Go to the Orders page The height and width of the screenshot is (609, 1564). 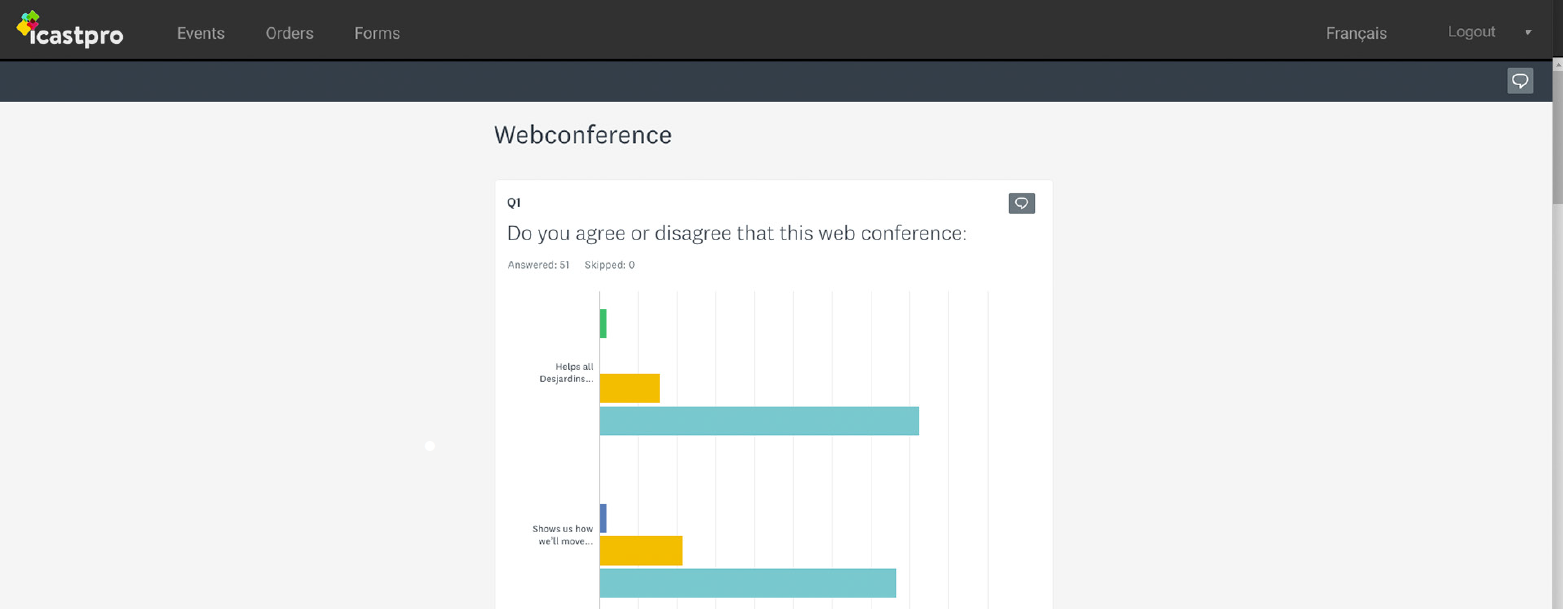(289, 33)
